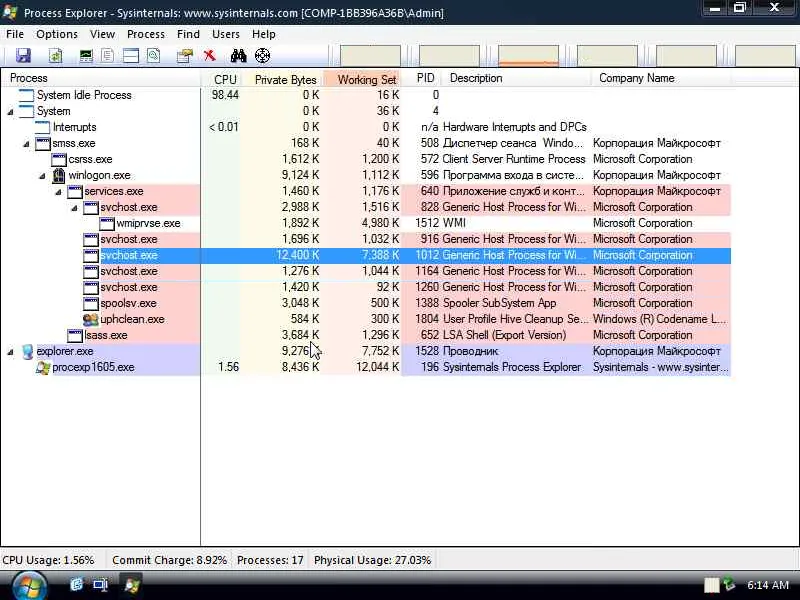The height and width of the screenshot is (600, 800).
Task: Open the Properties toolbar icon
Action: (x=184, y=55)
